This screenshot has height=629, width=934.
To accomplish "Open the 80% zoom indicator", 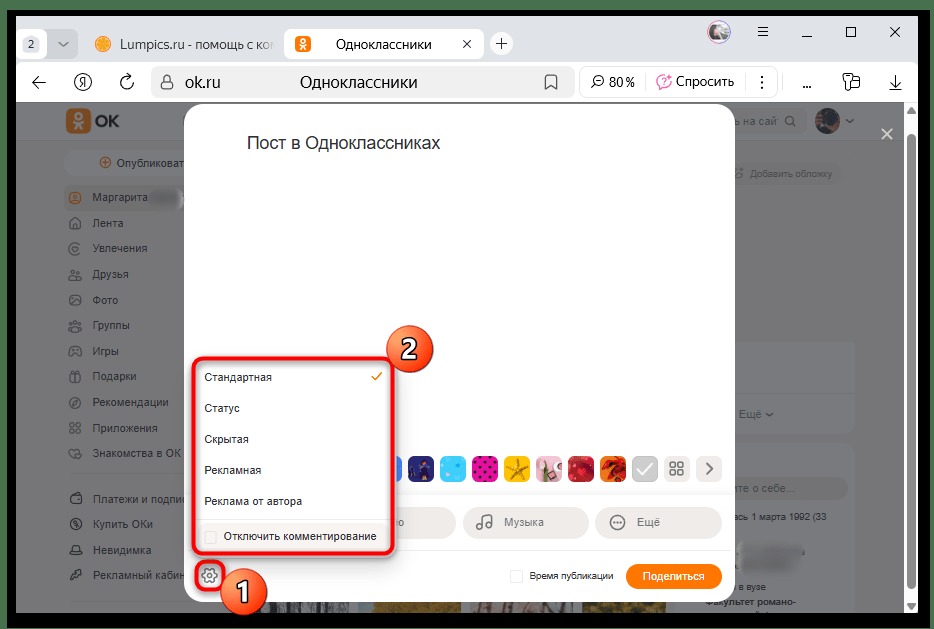I will coord(613,82).
